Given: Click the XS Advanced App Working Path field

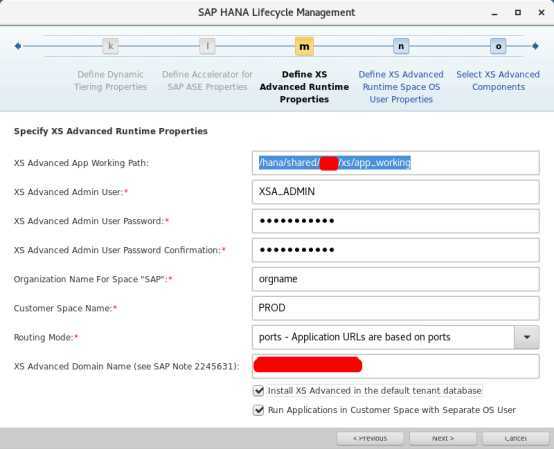Looking at the screenshot, I should [x=396, y=163].
